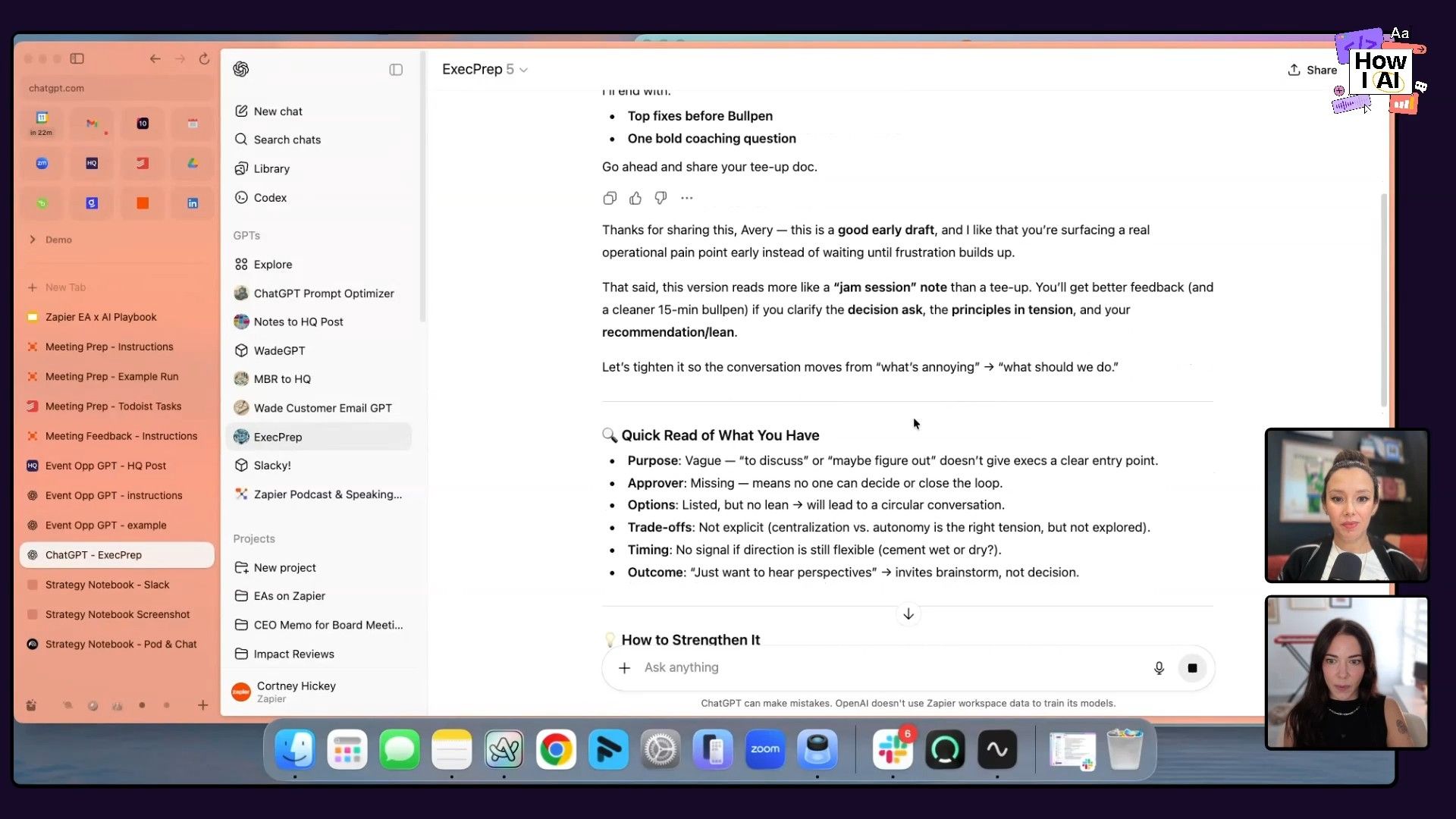1456x819 pixels.
Task: Copy the assistant response
Action: pyautogui.click(x=610, y=198)
